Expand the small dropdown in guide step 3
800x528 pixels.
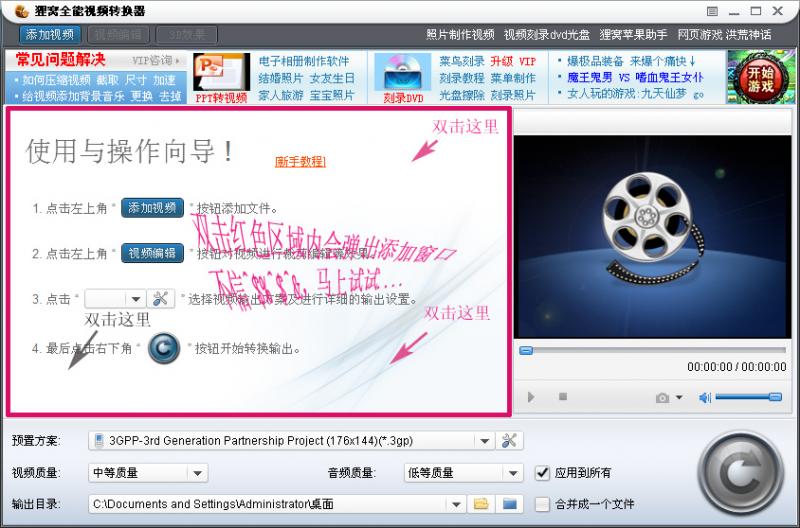pyautogui.click(x=136, y=299)
